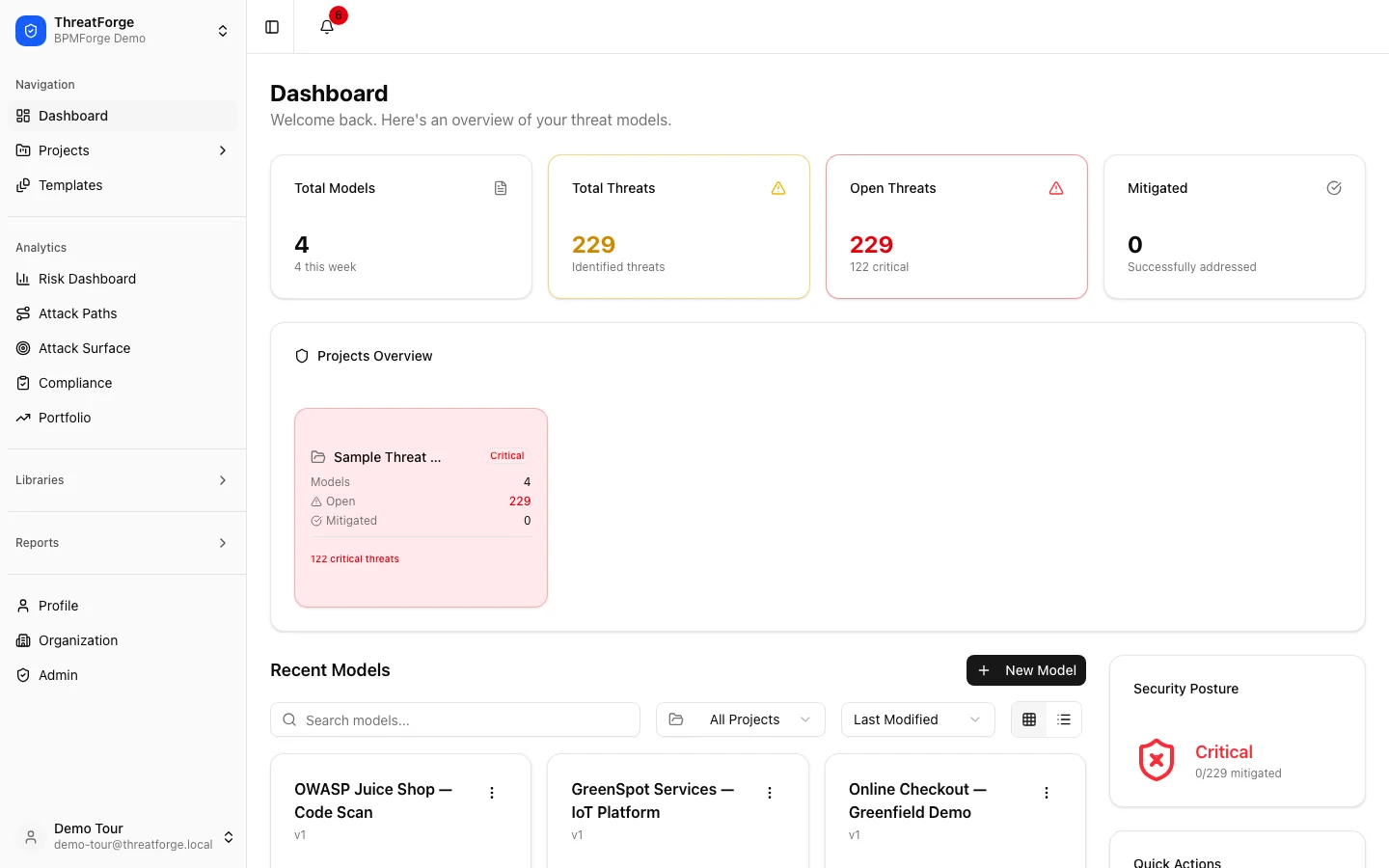Click the Sample Threat folder icon
The image size is (1389, 868).
tap(318, 457)
